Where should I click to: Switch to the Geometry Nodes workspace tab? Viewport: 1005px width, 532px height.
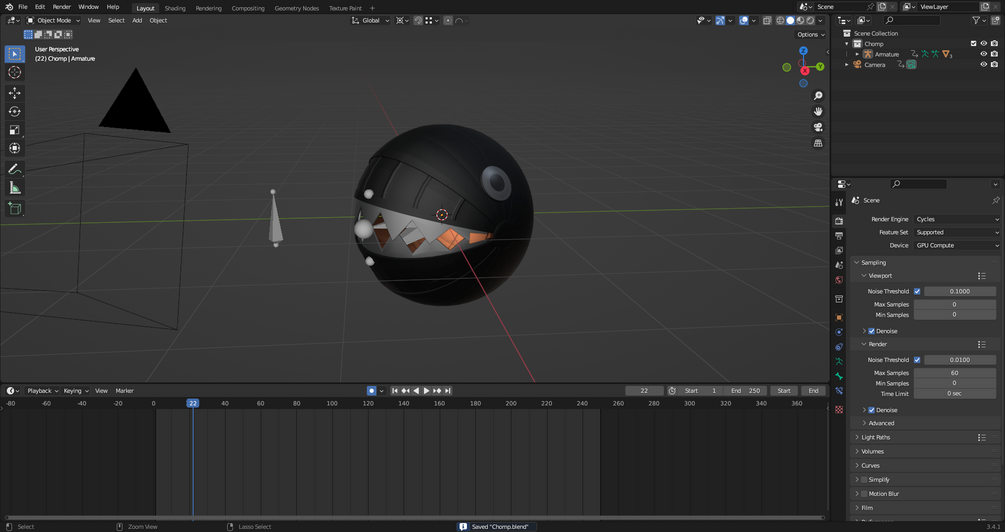tap(297, 8)
